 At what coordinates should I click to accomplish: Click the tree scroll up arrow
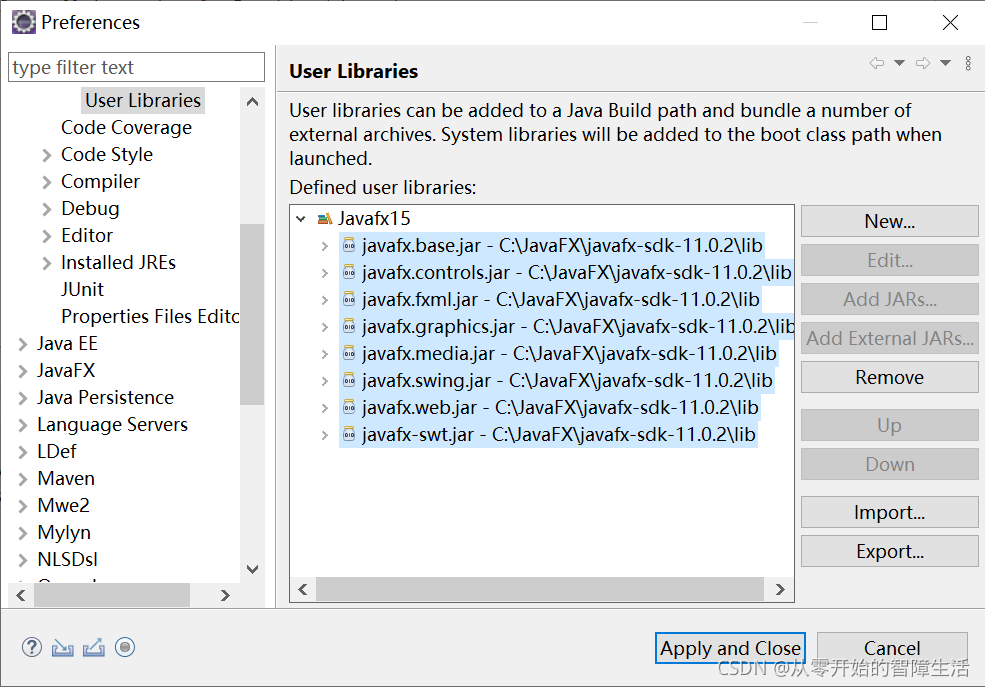pos(253,102)
